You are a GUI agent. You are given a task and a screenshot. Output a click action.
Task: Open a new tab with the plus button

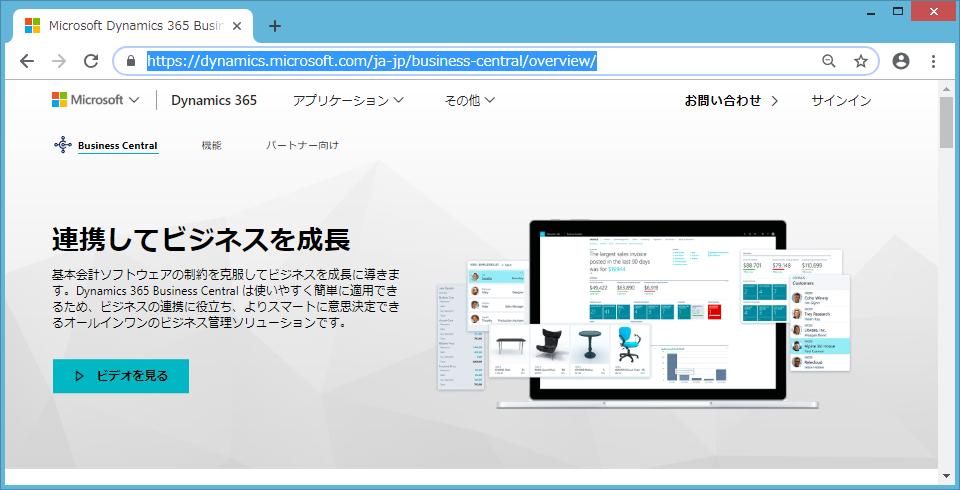pyautogui.click(x=276, y=26)
